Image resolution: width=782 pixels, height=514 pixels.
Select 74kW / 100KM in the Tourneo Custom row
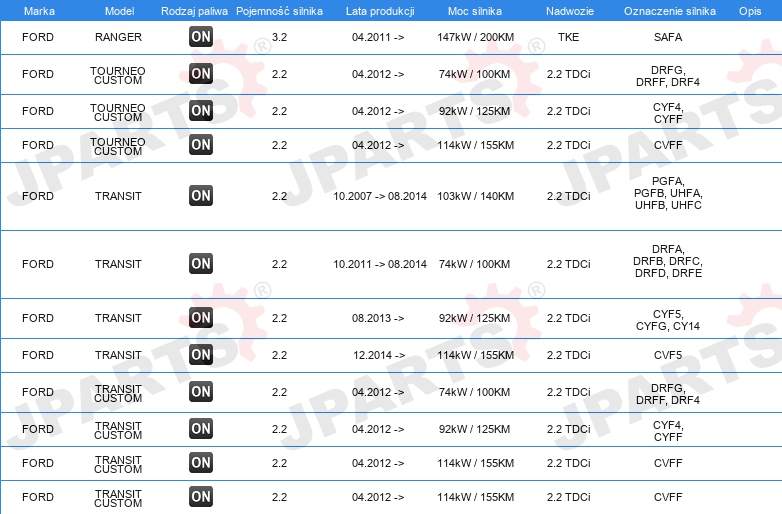[474, 74]
